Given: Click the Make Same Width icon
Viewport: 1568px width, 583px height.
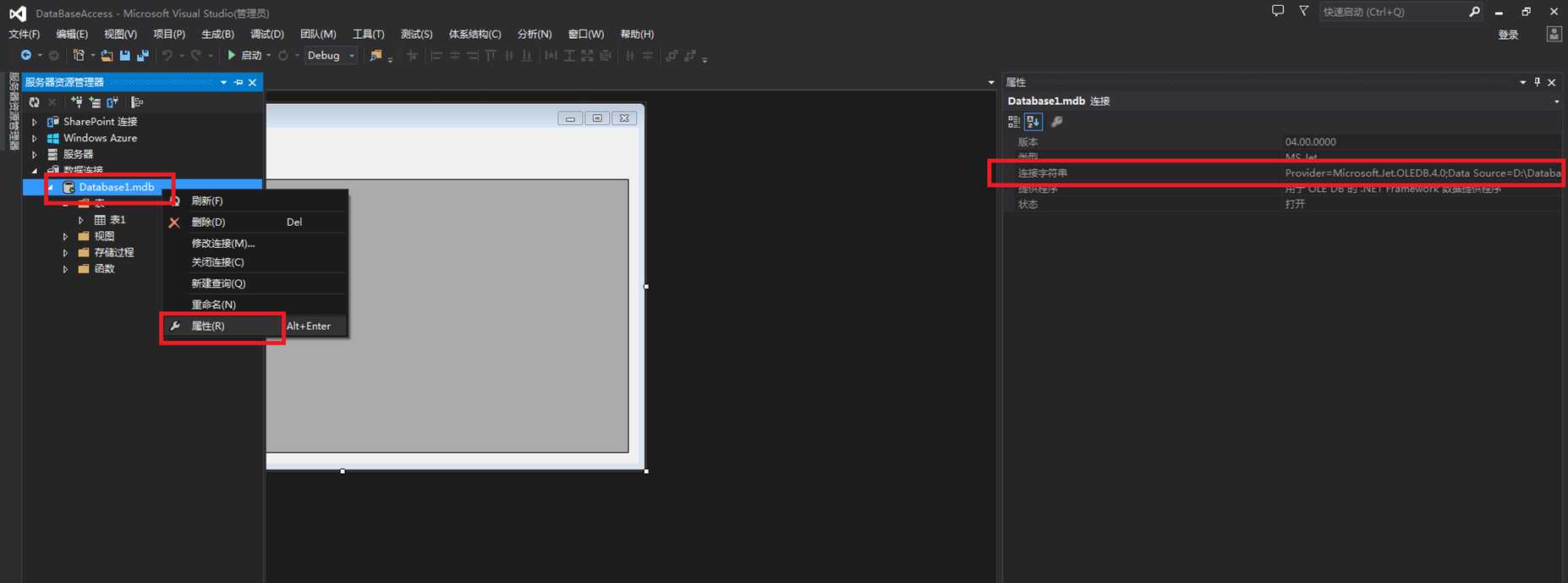Looking at the screenshot, I should click(551, 56).
